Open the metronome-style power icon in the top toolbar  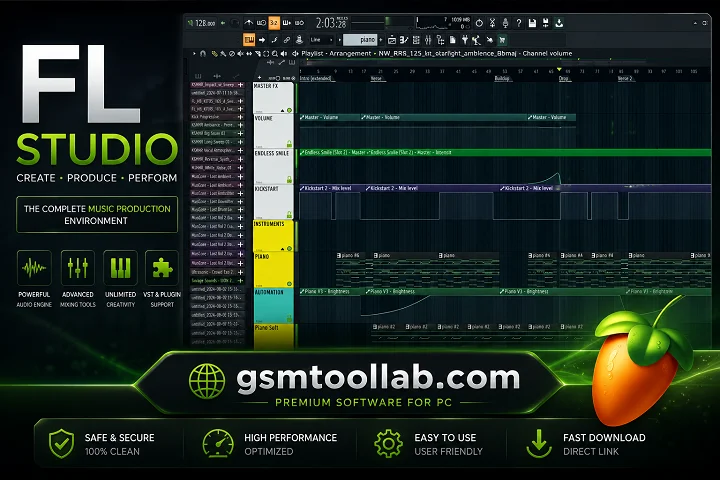click(479, 23)
